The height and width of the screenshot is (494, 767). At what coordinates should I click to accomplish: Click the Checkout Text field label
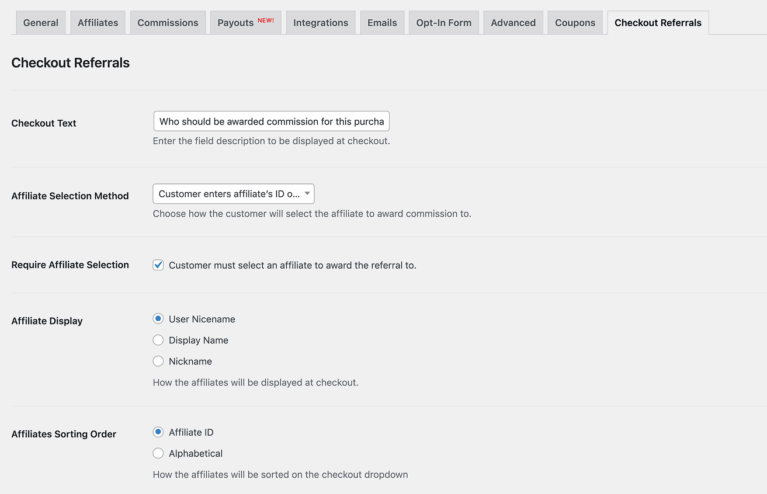click(43, 123)
